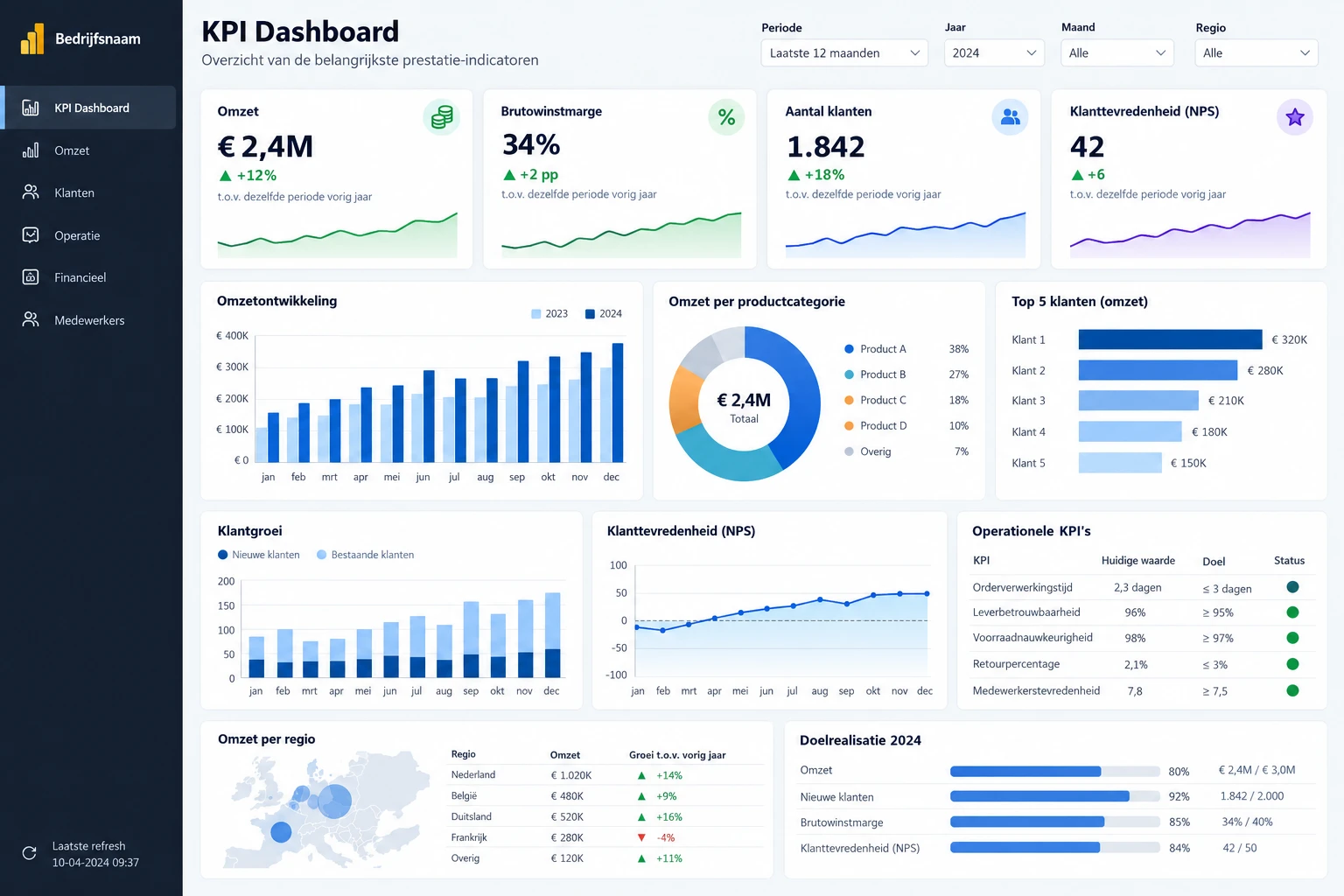
Task: Toggle Product A legend in donut chart
Action: pos(875,349)
